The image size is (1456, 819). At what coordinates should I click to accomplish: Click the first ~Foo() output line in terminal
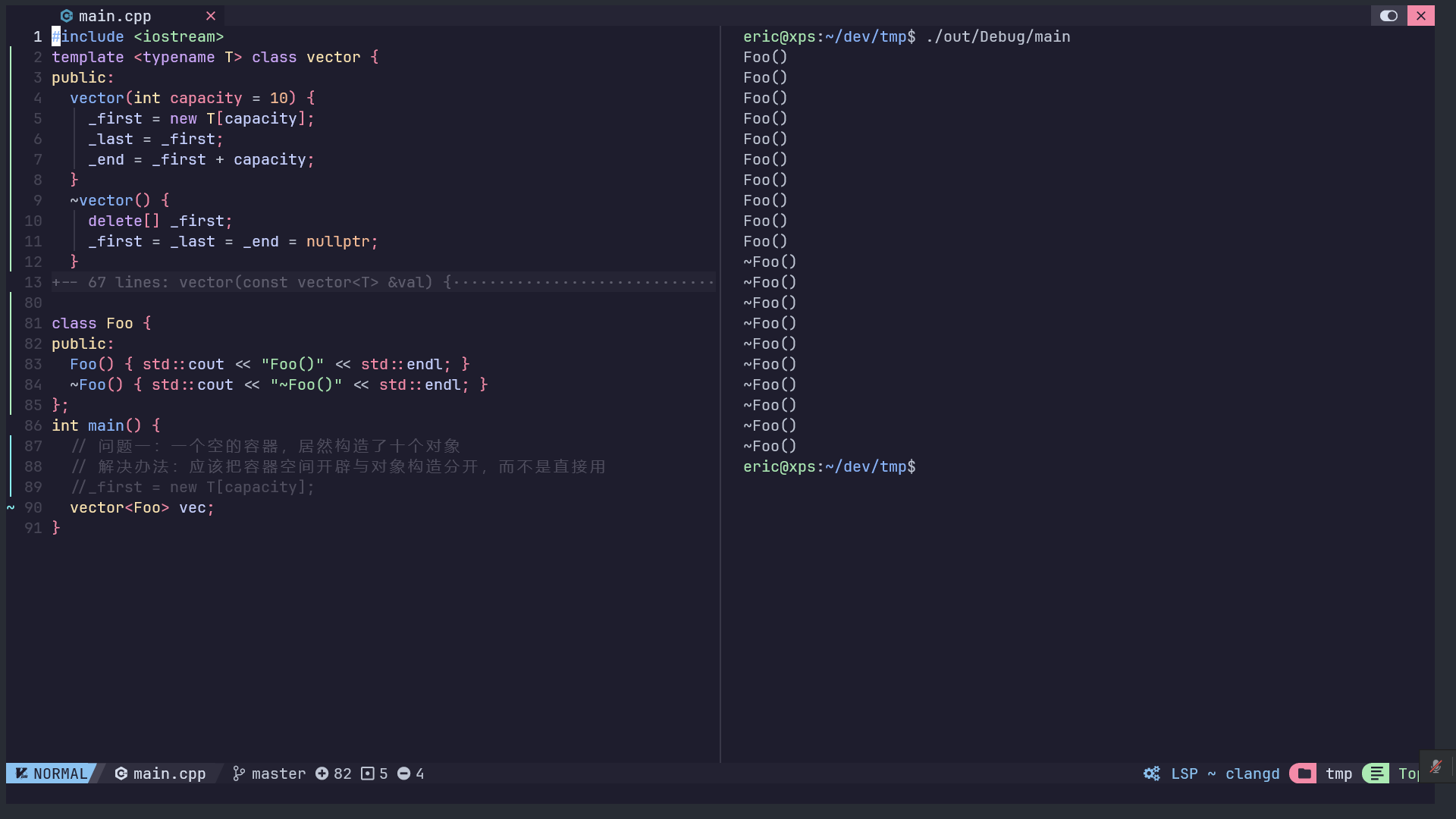click(770, 262)
